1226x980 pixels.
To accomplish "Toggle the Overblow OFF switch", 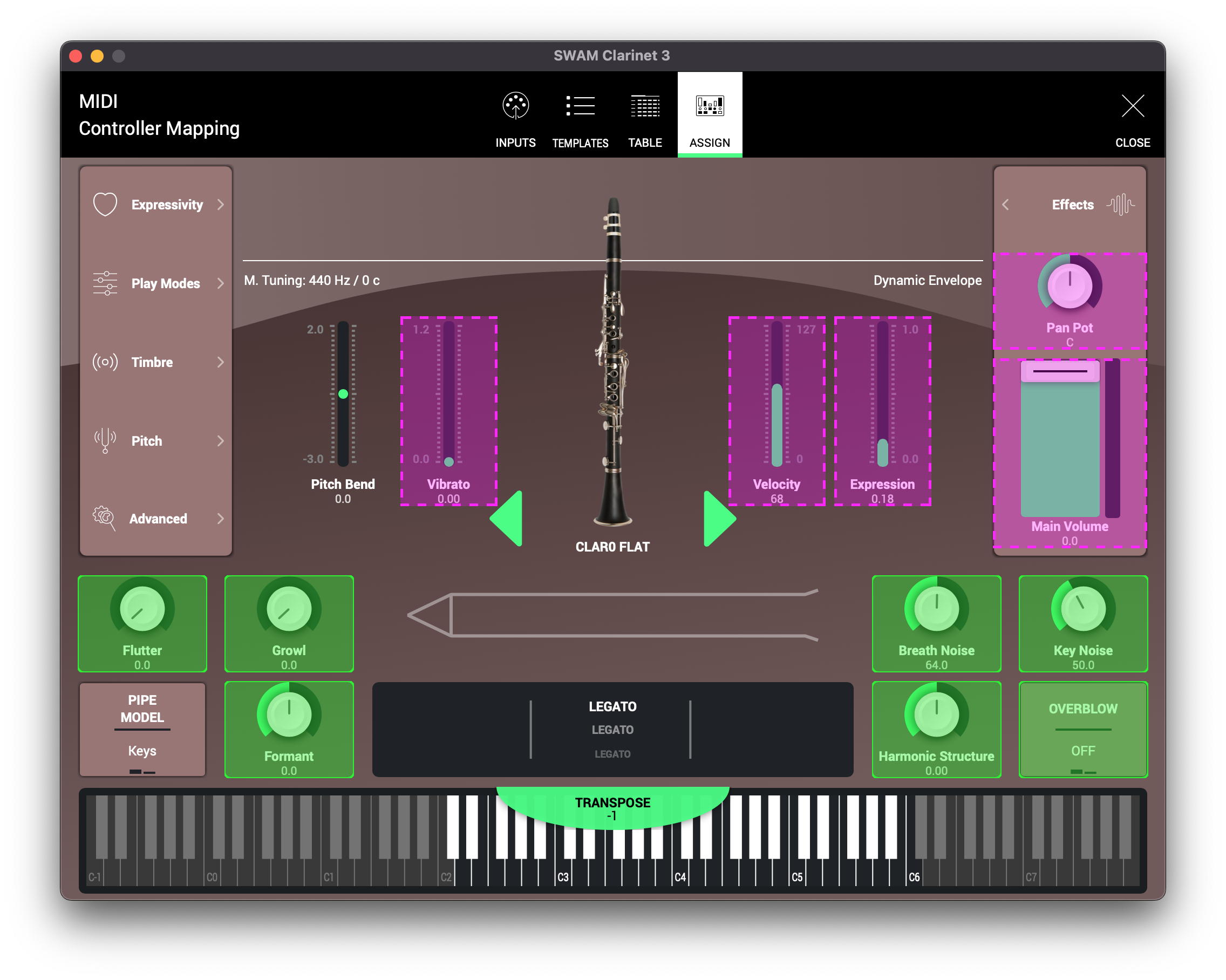I will point(1082,751).
